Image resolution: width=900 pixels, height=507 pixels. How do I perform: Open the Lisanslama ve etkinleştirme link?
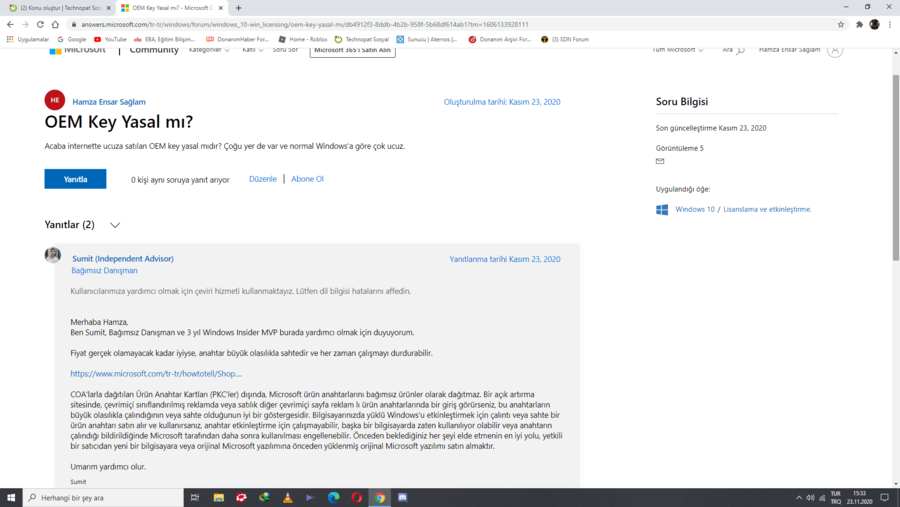pyautogui.click(x=767, y=209)
